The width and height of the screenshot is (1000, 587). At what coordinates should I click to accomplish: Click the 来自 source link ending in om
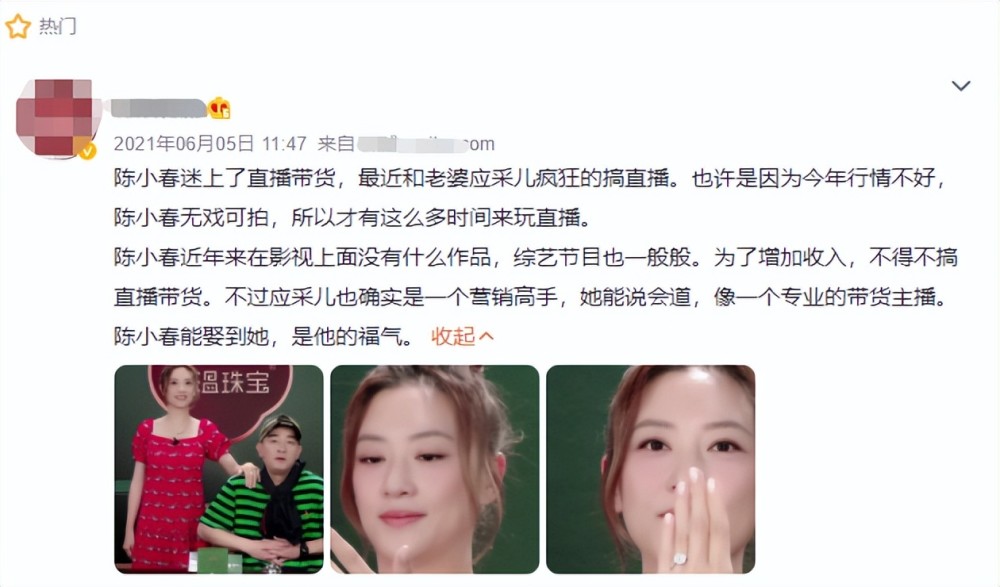pos(406,144)
